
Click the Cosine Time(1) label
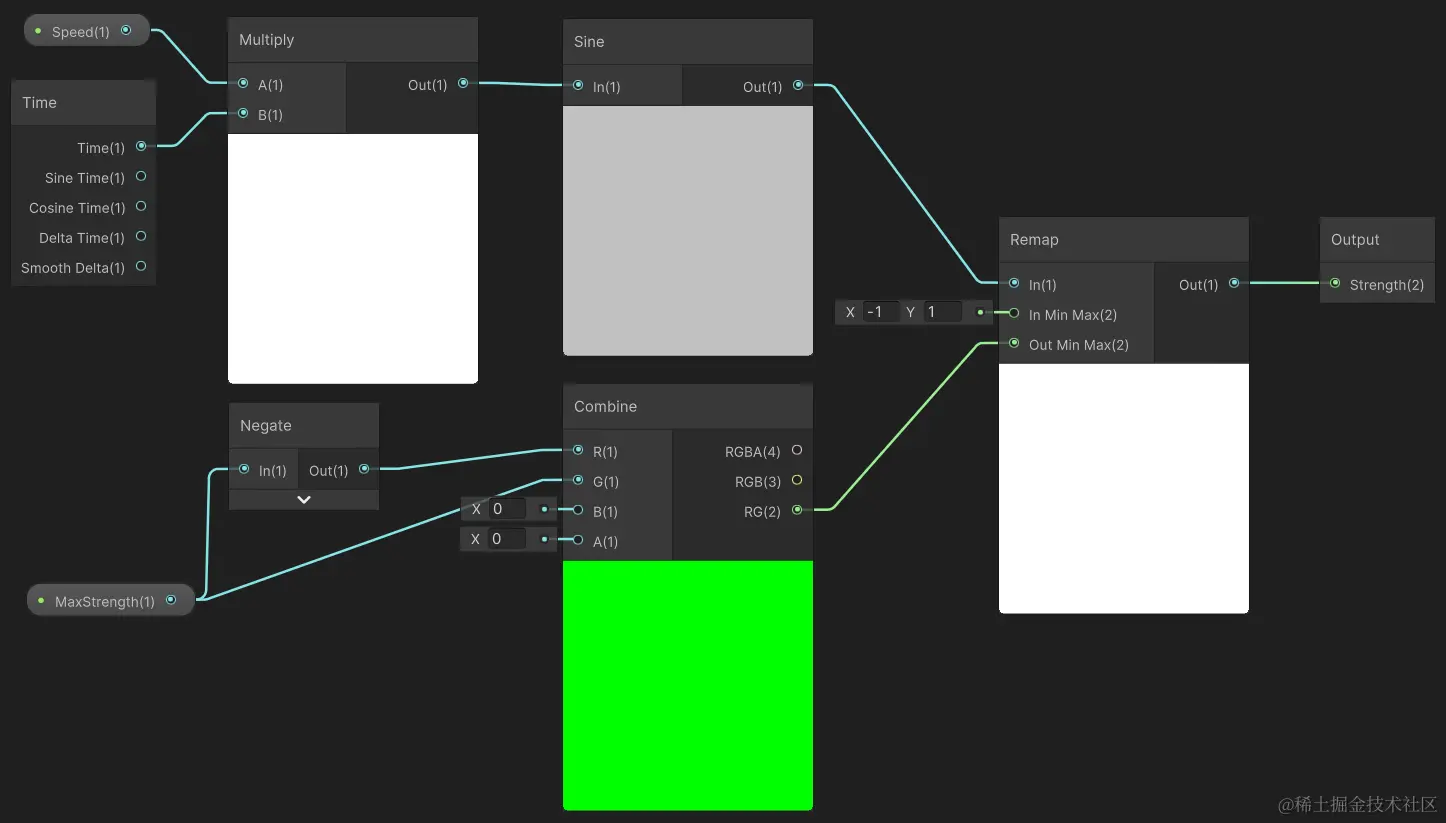[x=77, y=208]
